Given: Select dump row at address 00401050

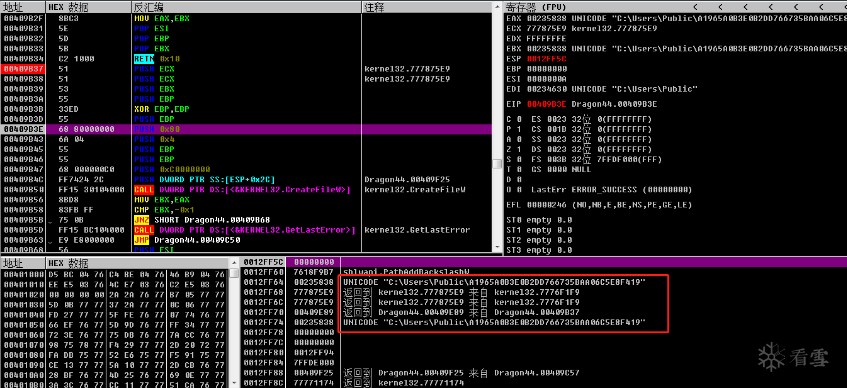Looking at the screenshot, I should (x=114, y=324).
